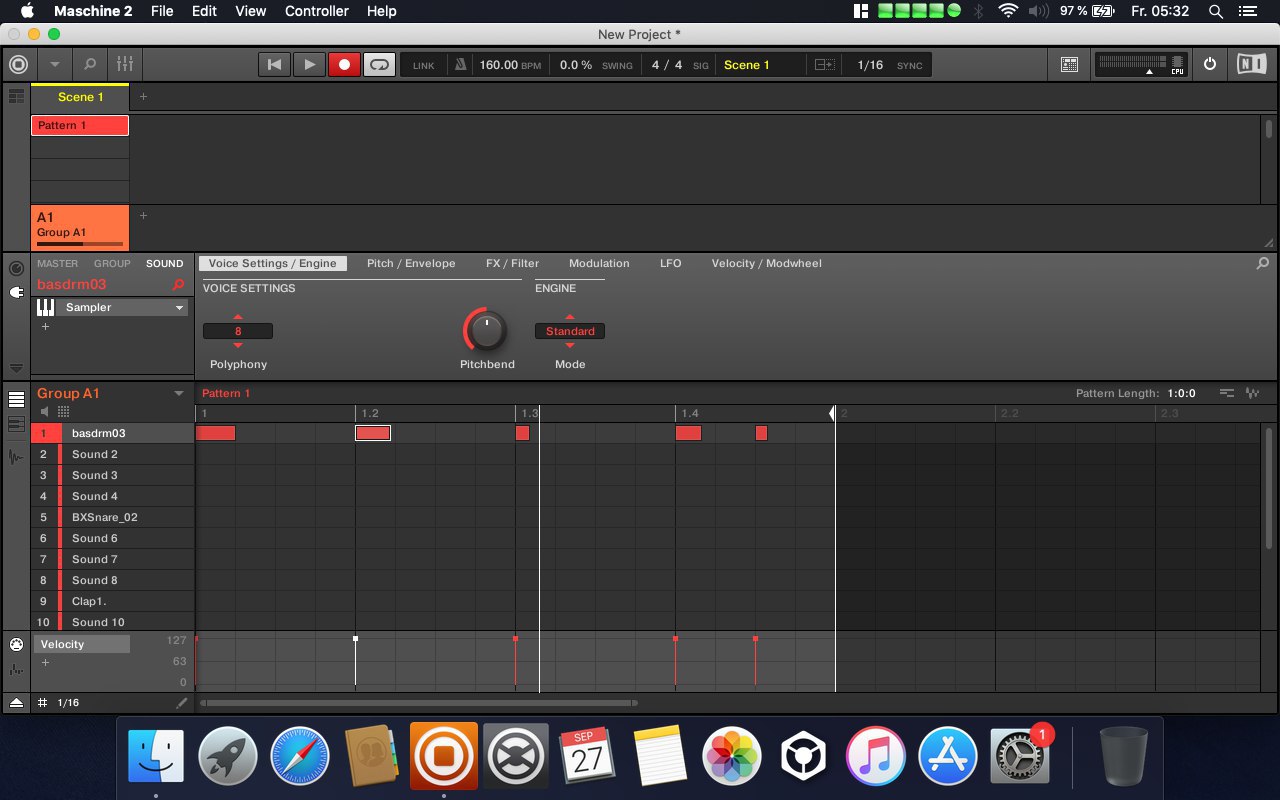Image resolution: width=1280 pixels, height=800 pixels.
Task: Select the Pattern 1 slot
Action: click(x=80, y=126)
